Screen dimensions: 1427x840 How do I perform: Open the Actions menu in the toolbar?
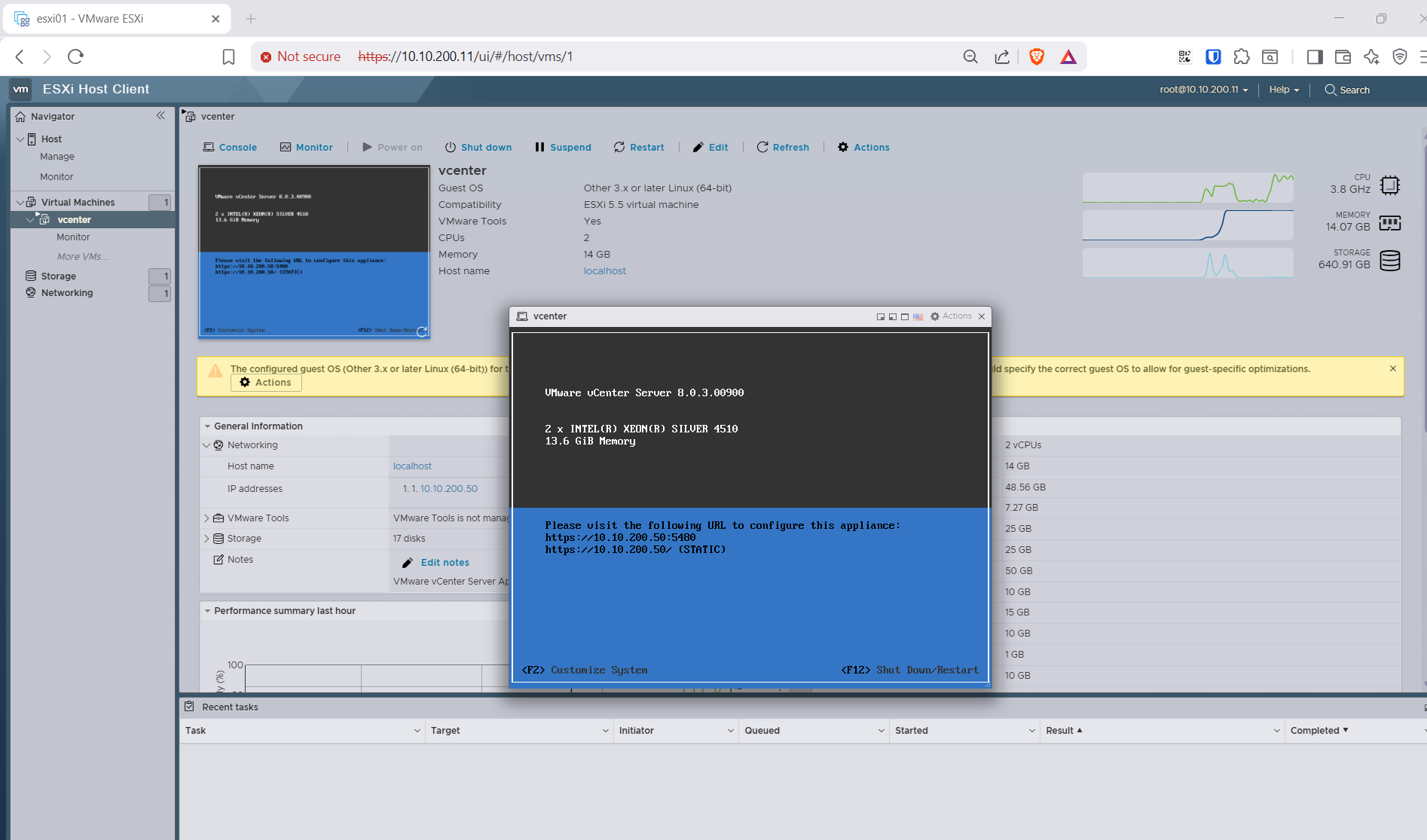[863, 147]
